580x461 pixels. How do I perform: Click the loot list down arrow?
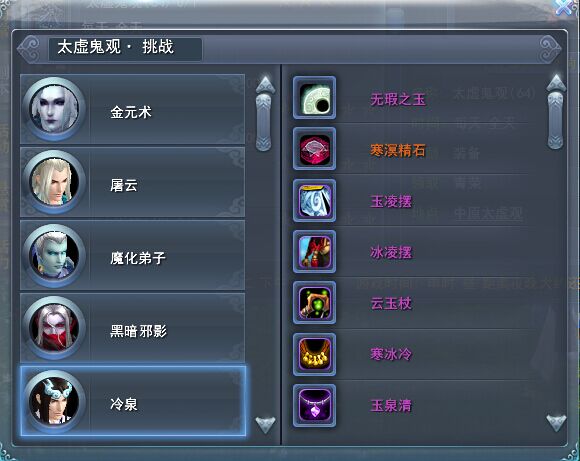(x=556, y=423)
